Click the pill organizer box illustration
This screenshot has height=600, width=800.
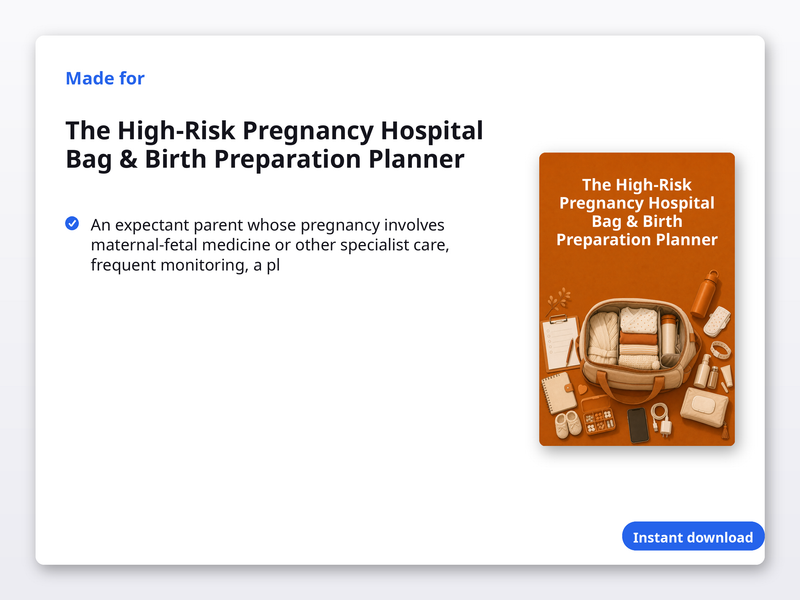598,416
